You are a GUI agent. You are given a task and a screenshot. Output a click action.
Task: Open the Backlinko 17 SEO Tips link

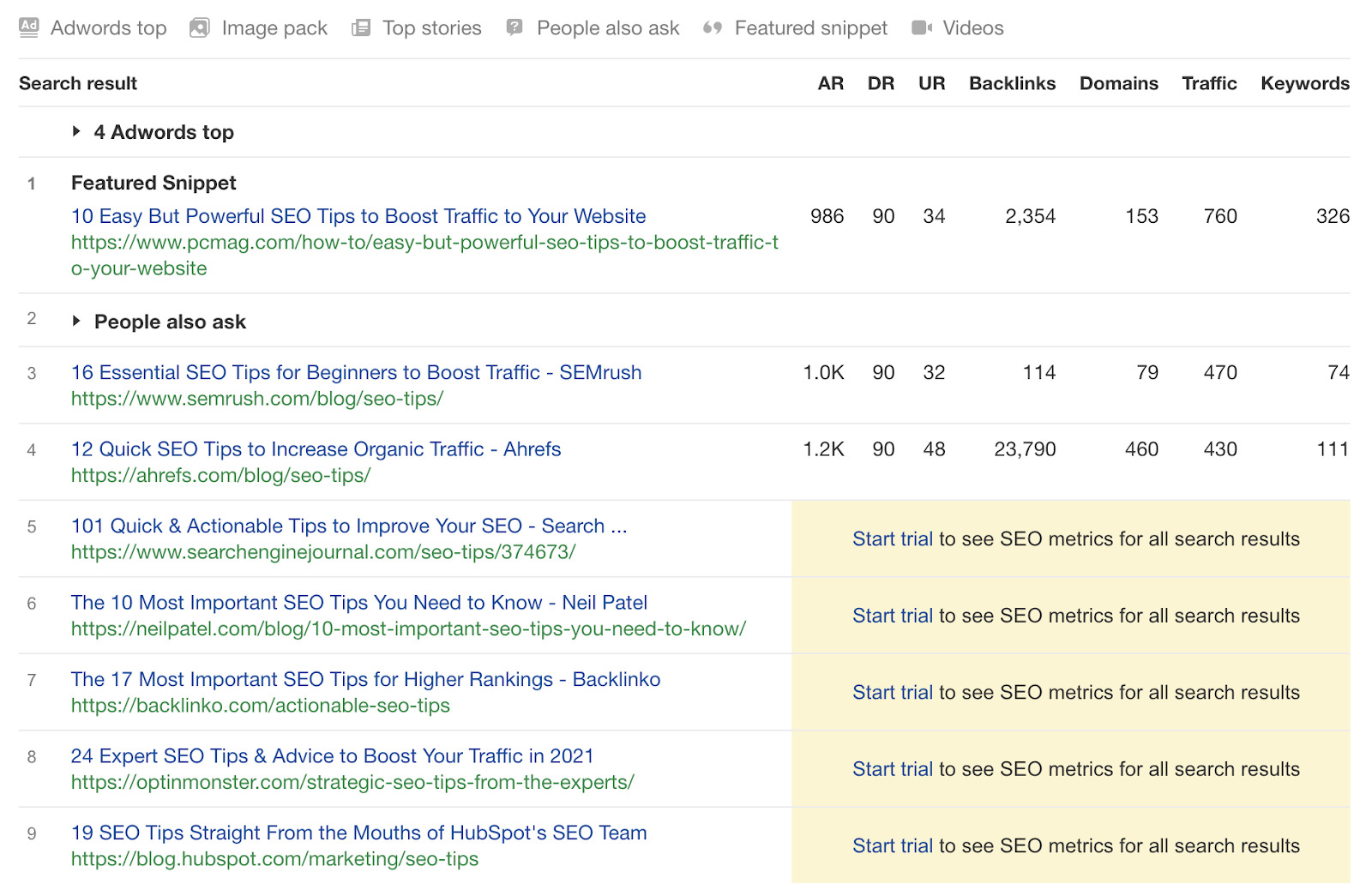(364, 679)
